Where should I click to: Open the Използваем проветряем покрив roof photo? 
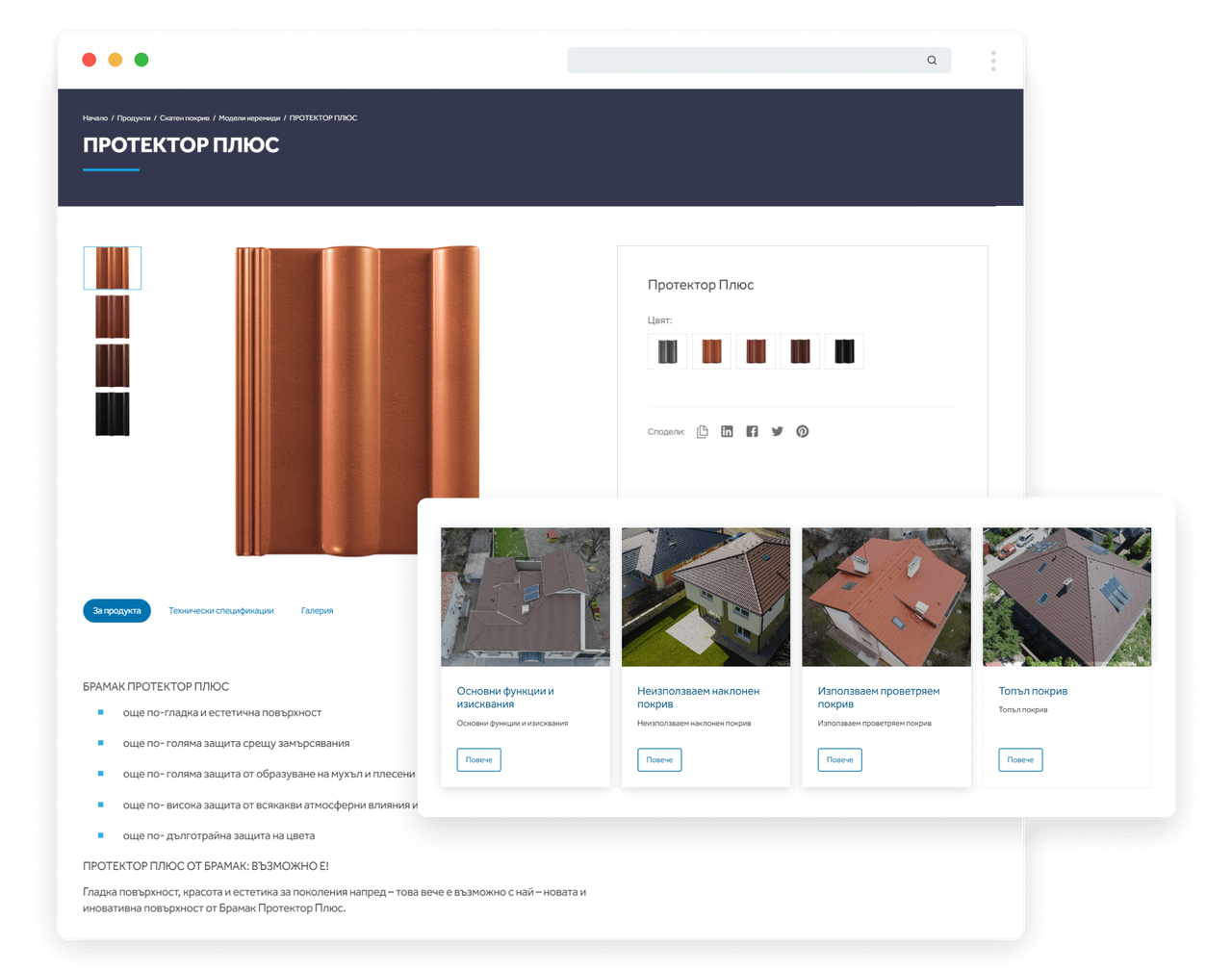(886, 597)
